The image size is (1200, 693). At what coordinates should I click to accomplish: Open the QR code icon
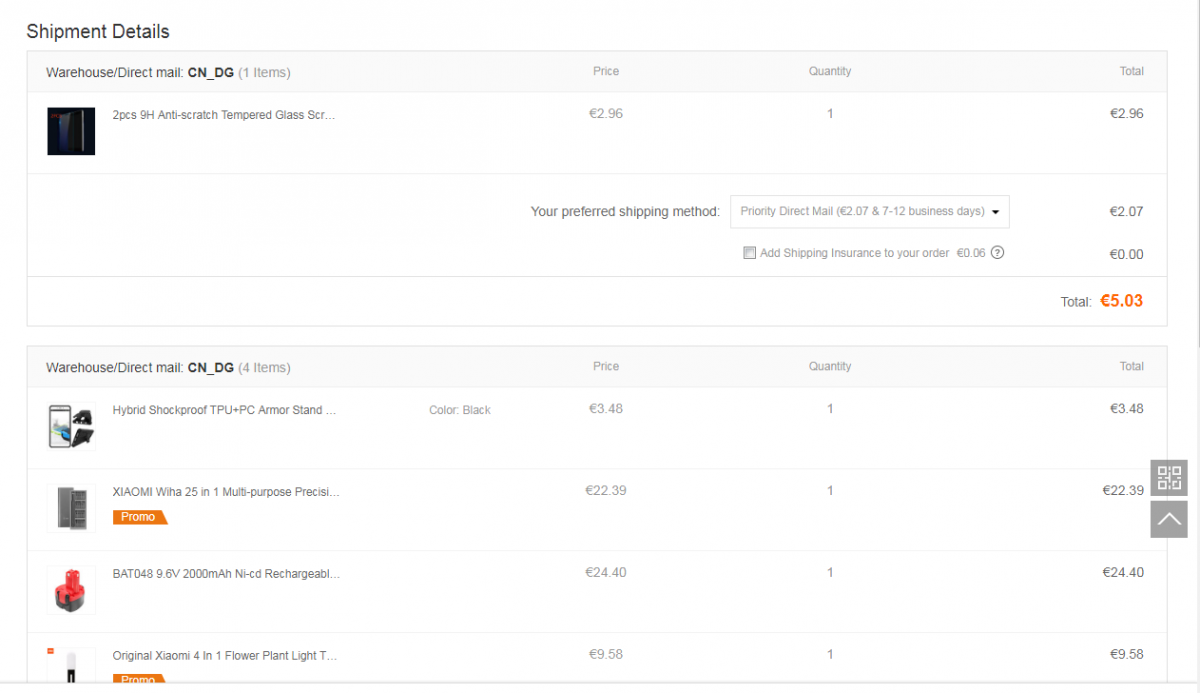coord(1169,478)
